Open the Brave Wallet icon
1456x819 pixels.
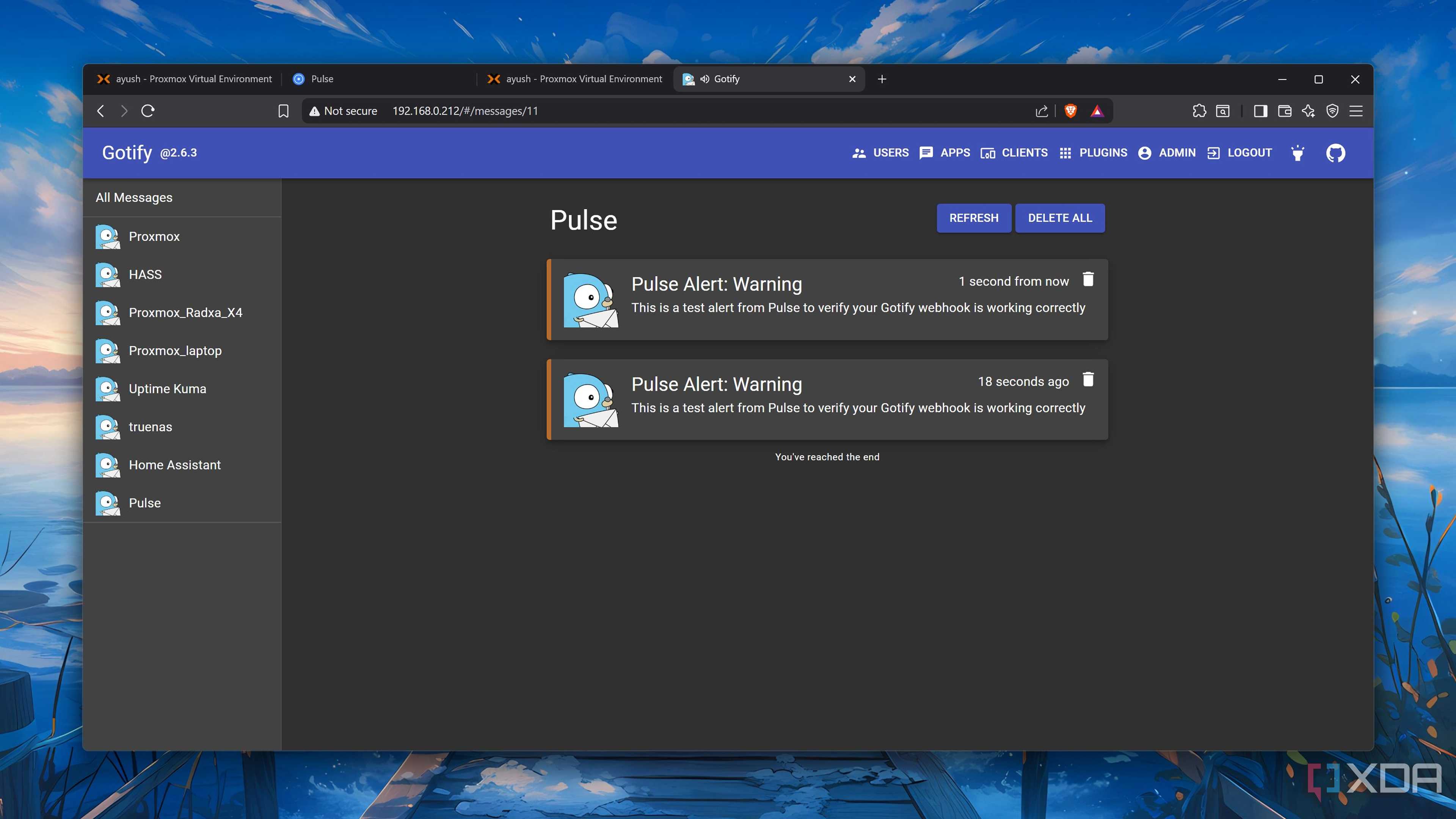1284,111
